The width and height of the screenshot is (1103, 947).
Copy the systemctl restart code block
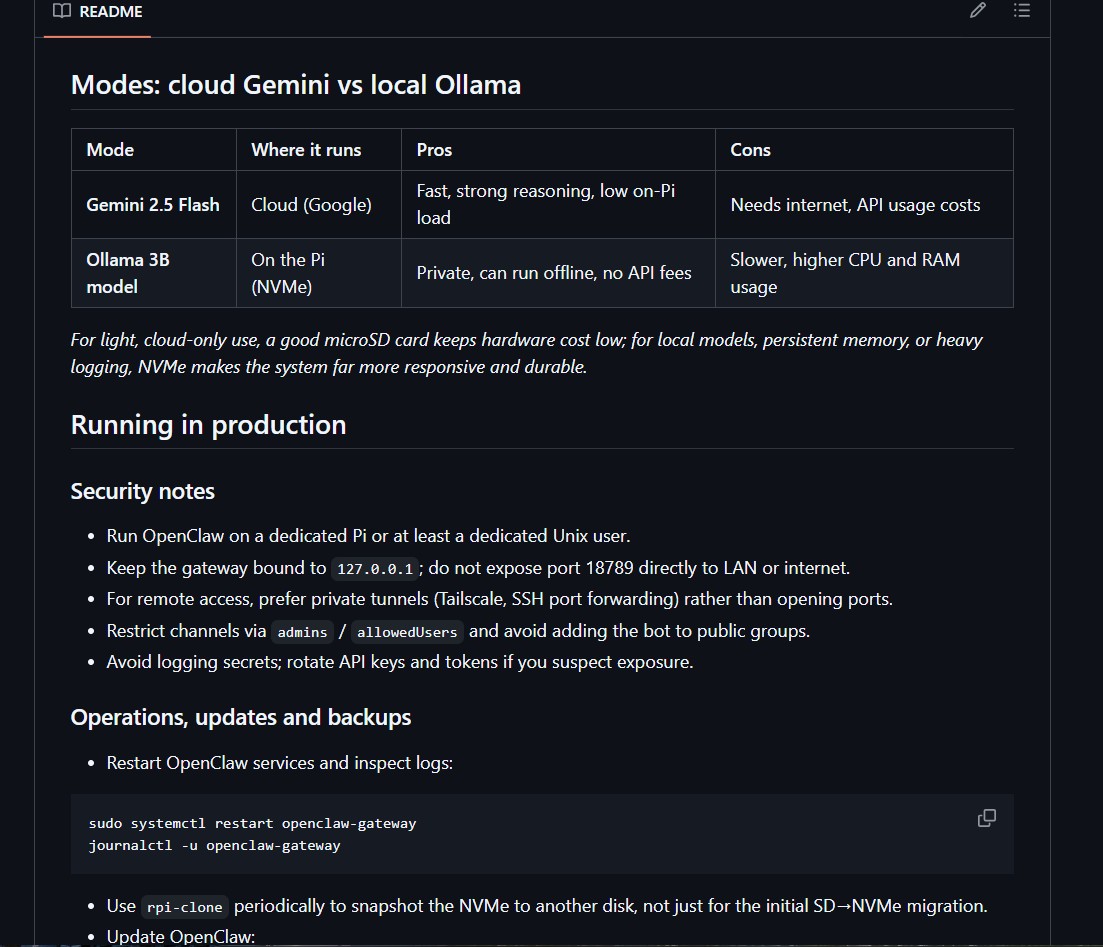point(987,818)
